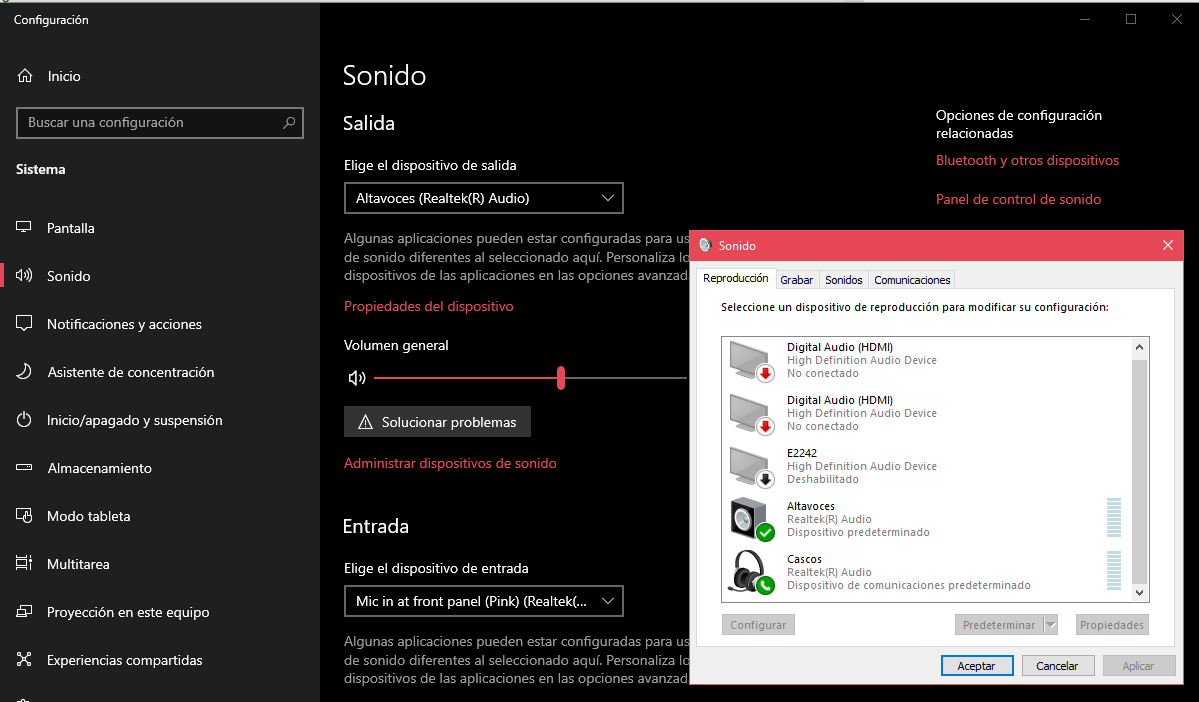Click Dispositivo predeterminado text under Altavoces
Viewport: 1199px width, 702px height.
pyautogui.click(x=858, y=532)
